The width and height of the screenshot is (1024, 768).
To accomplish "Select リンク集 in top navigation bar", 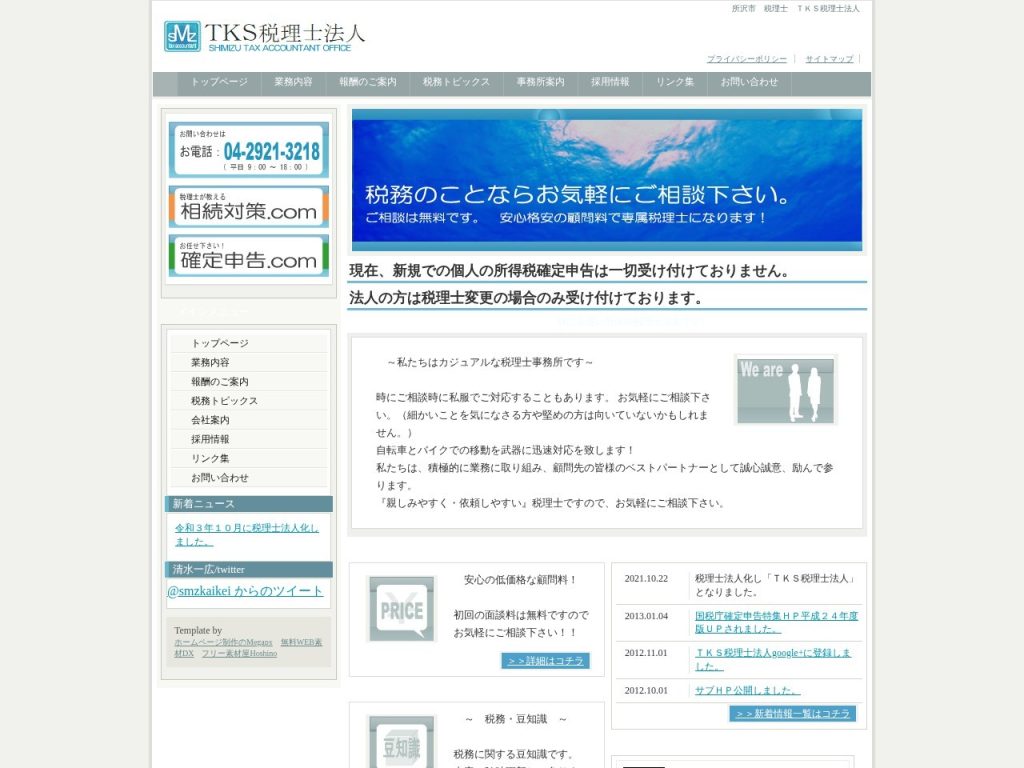I will click(x=675, y=82).
